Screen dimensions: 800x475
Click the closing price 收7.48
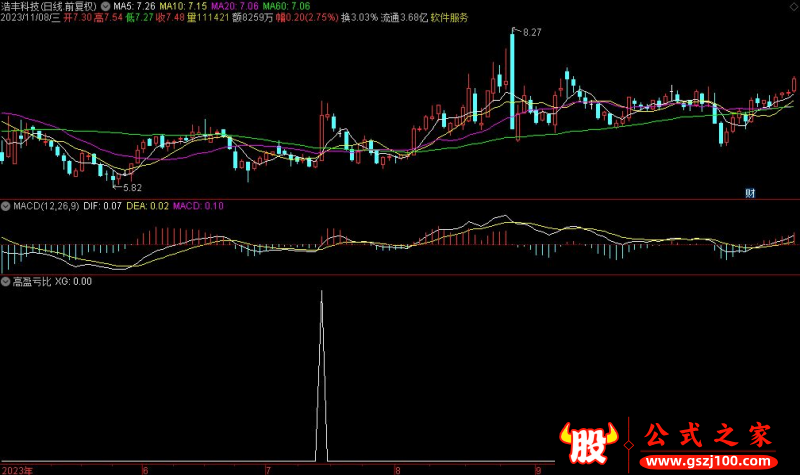170,18
